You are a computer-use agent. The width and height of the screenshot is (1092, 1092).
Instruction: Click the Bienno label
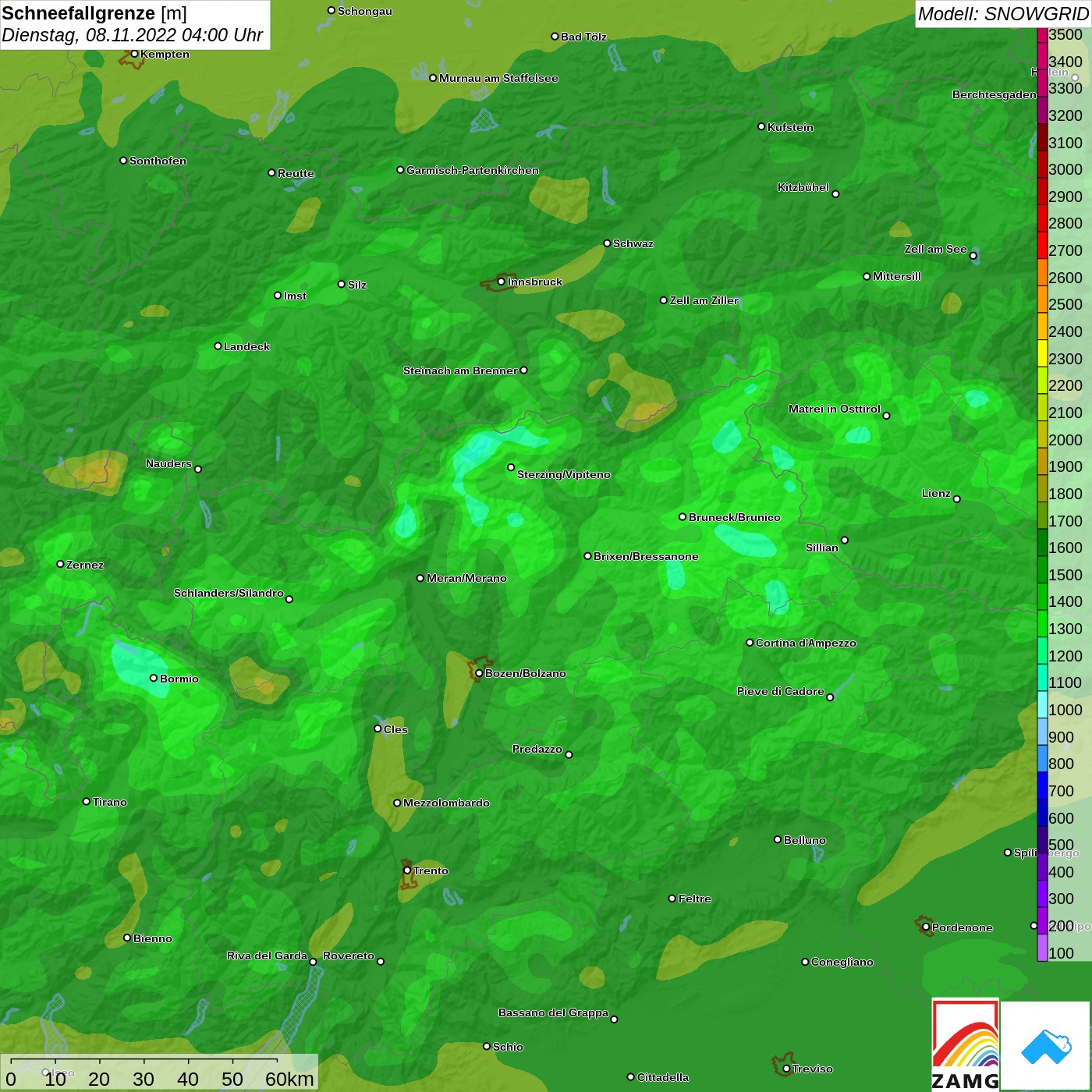[152, 938]
